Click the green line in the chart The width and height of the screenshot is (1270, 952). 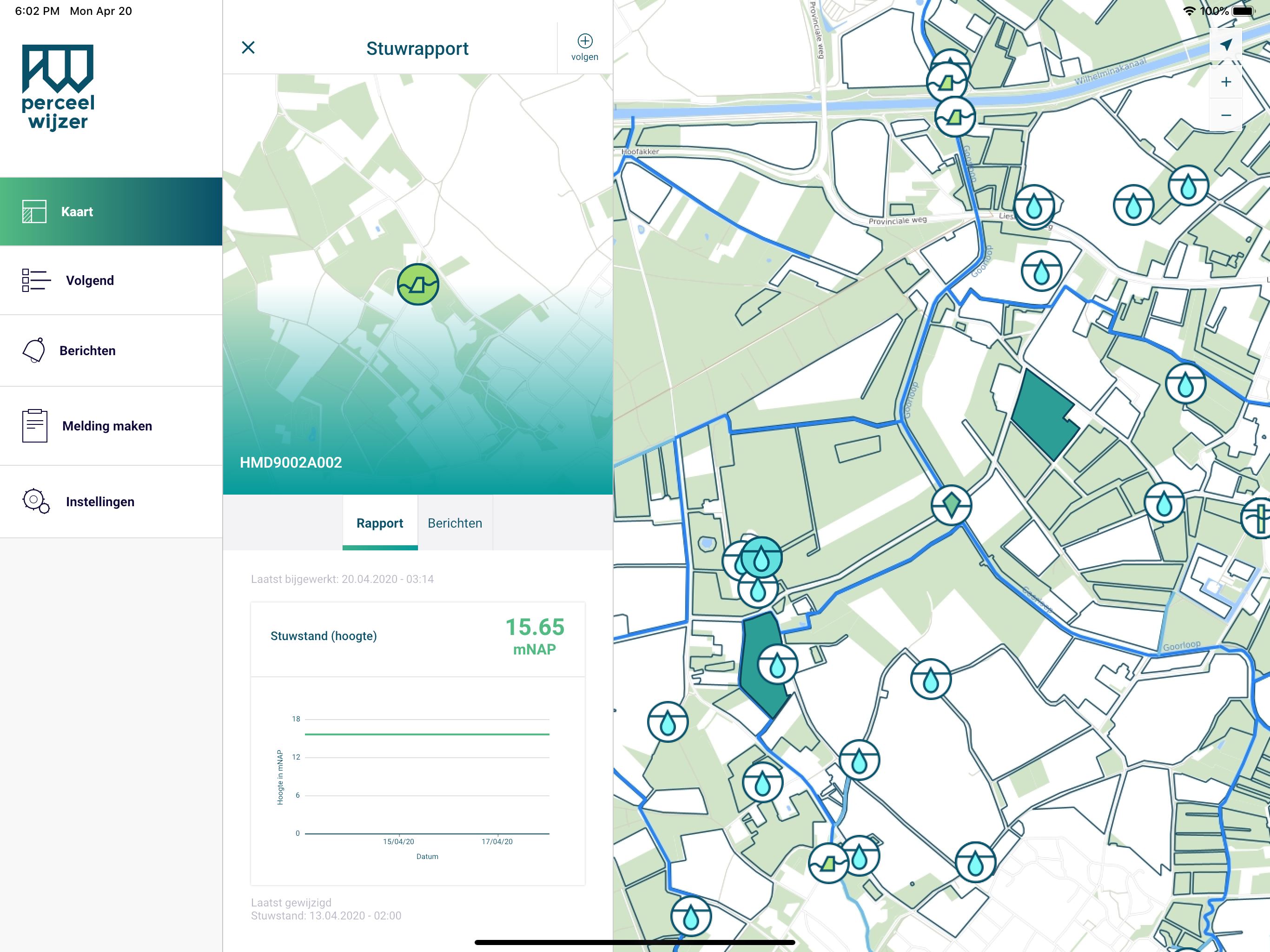(427, 734)
